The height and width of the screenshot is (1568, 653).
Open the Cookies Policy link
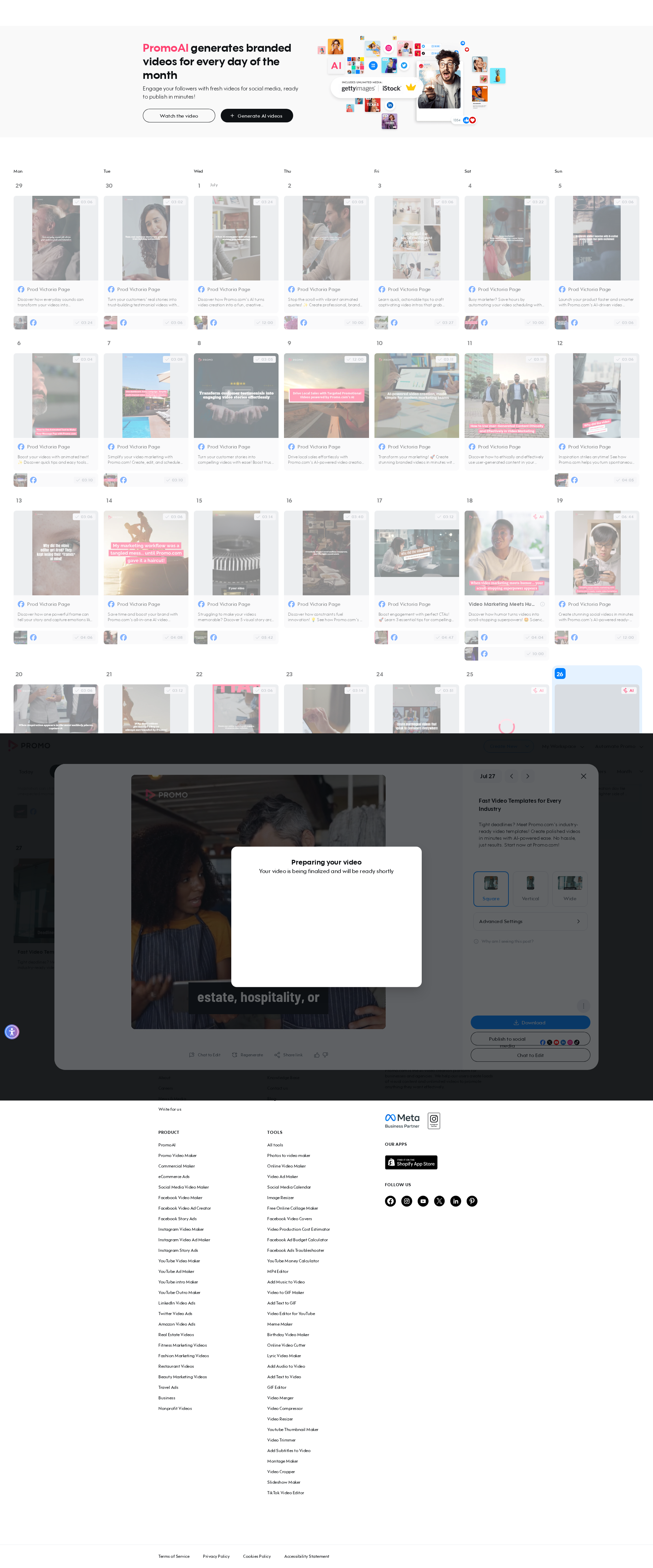point(257,1556)
